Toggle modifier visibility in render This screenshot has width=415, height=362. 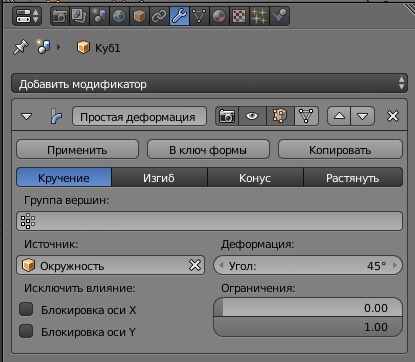pyautogui.click(x=227, y=116)
